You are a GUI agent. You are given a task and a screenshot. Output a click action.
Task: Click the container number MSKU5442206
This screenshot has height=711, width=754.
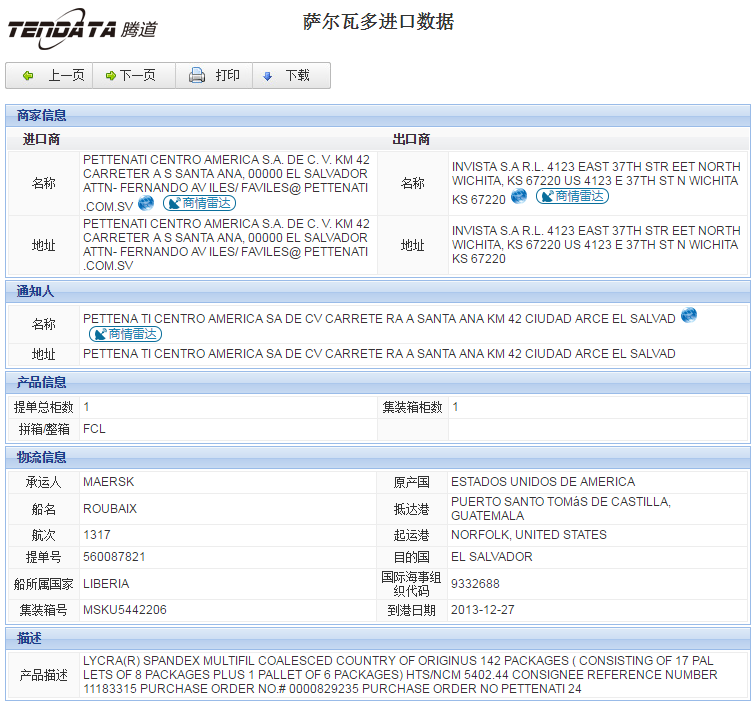click(124, 610)
